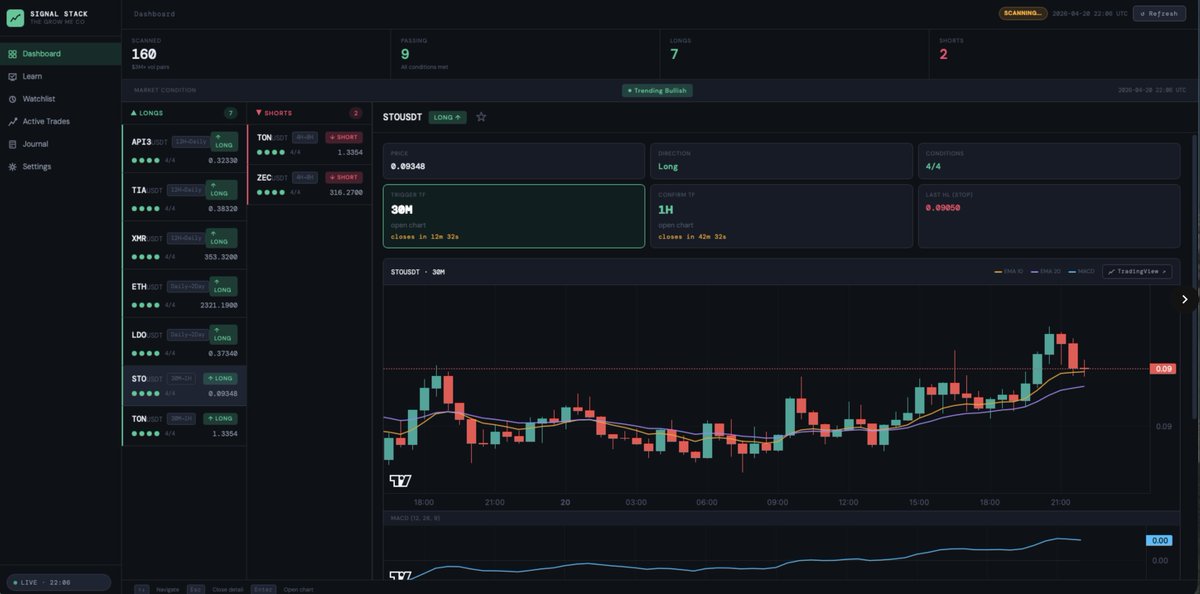The width and height of the screenshot is (1200, 594).
Task: Collapse the Shorts list header
Action: pyautogui.click(x=273, y=113)
